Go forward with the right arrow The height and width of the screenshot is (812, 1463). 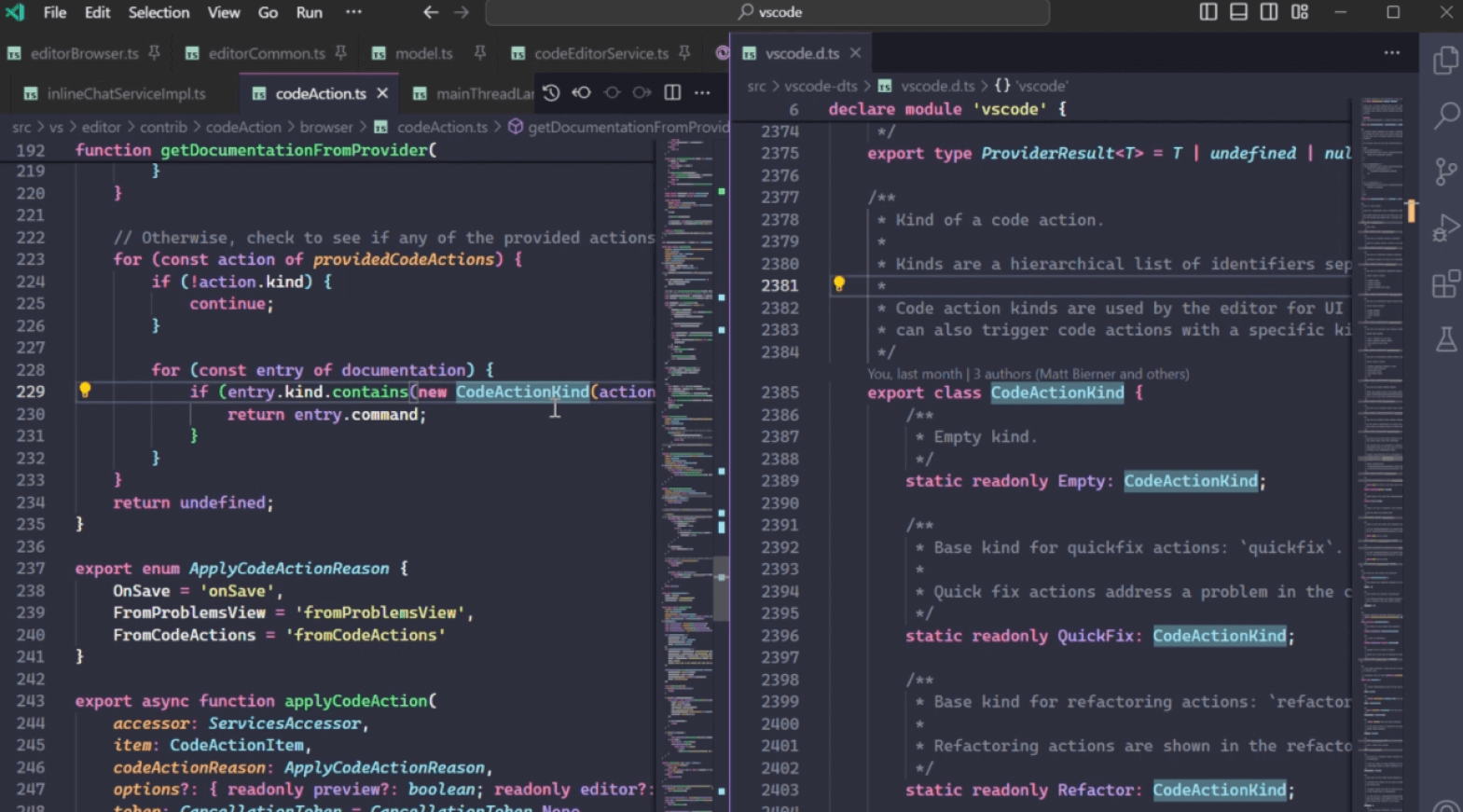tap(462, 12)
